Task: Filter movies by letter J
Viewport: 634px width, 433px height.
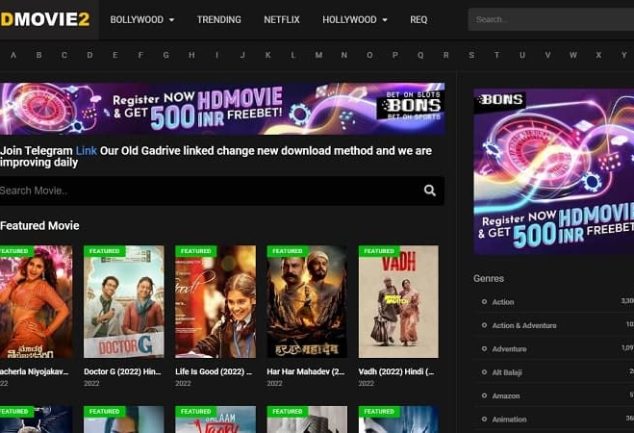Action: 243,55
